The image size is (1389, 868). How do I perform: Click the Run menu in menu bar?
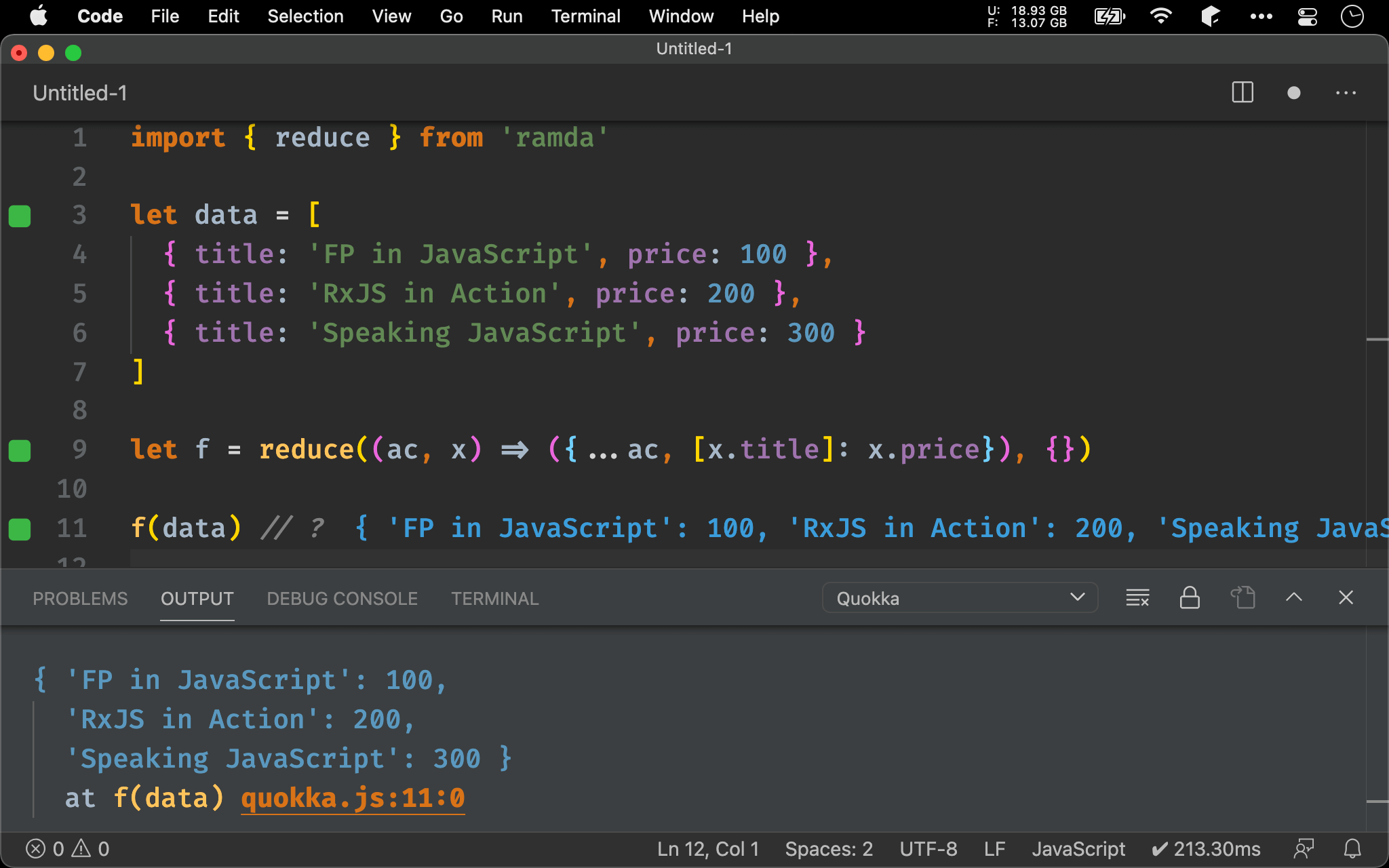pyautogui.click(x=505, y=15)
